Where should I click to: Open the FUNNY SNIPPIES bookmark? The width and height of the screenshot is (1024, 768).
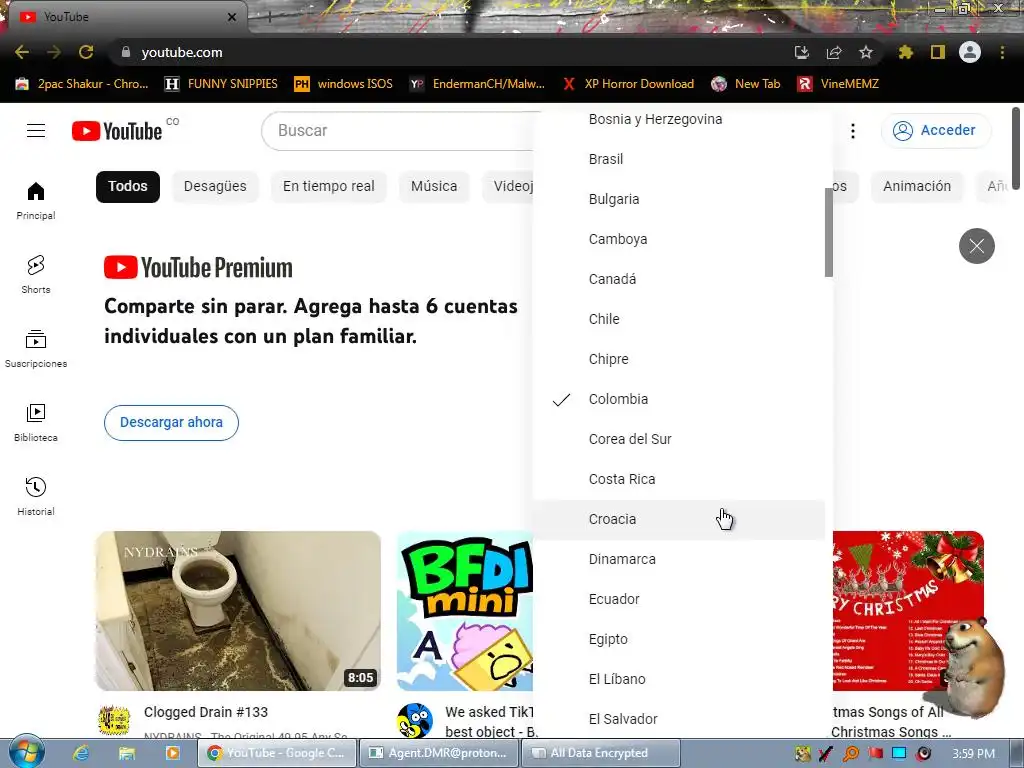click(221, 84)
